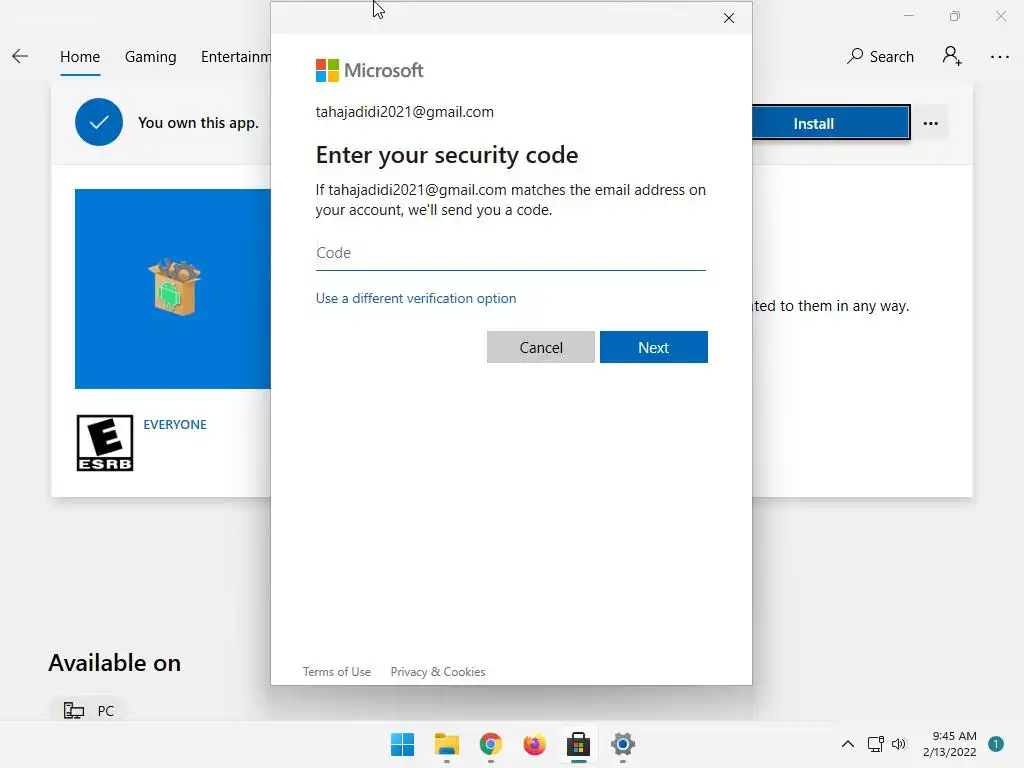The width and height of the screenshot is (1024, 768).
Task: Open Microsoft Store taskbar icon
Action: 579,744
